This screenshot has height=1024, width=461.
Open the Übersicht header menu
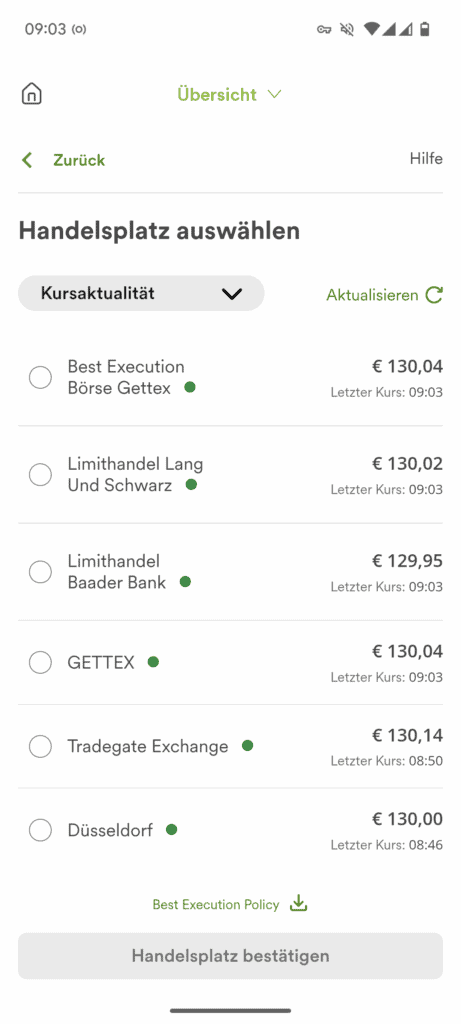coord(229,95)
